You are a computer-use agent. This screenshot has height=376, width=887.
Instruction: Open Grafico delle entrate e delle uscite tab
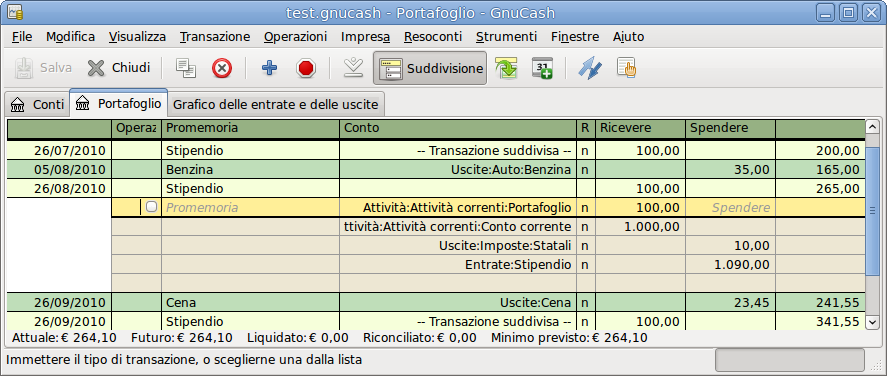[x=275, y=105]
